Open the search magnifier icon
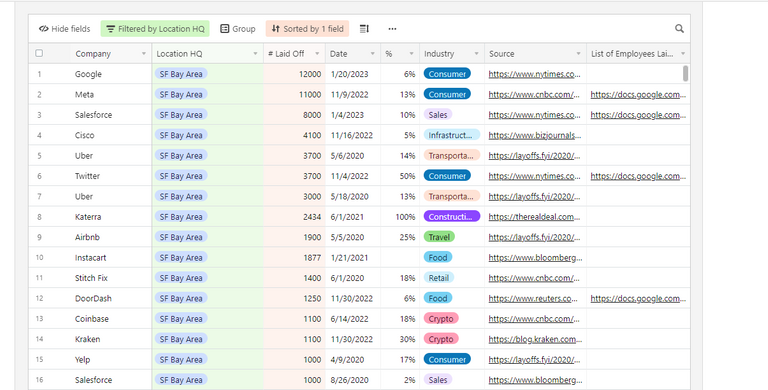Viewport: 768px width, 390px height. [x=679, y=28]
